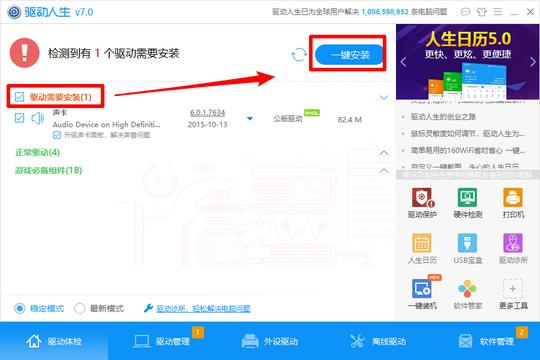Open the 鼠标灵敏度如何调节 news link
The width and height of the screenshot is (540, 360).
[x=468, y=133]
